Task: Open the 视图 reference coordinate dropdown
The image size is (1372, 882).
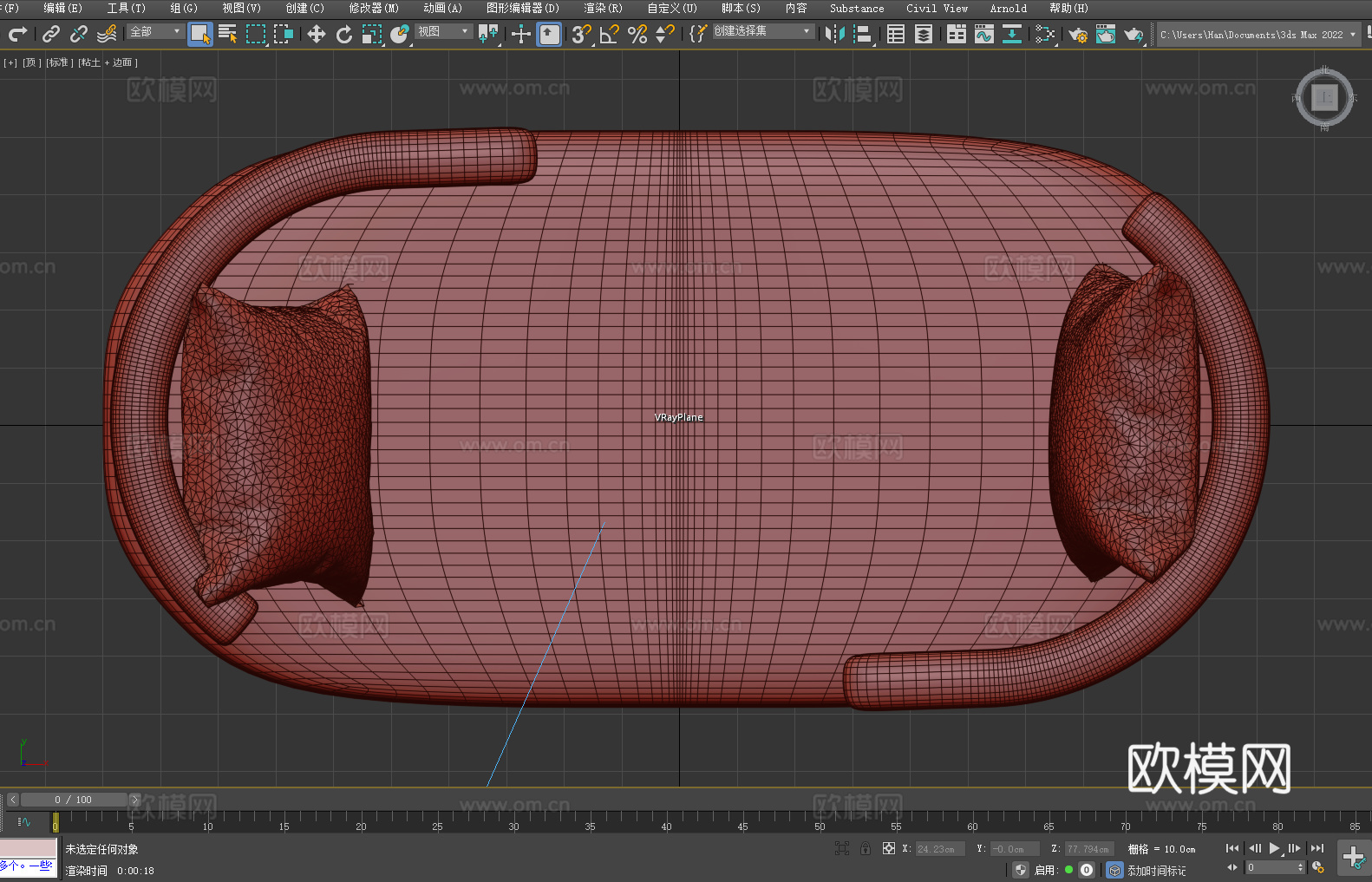Action: 443,31
